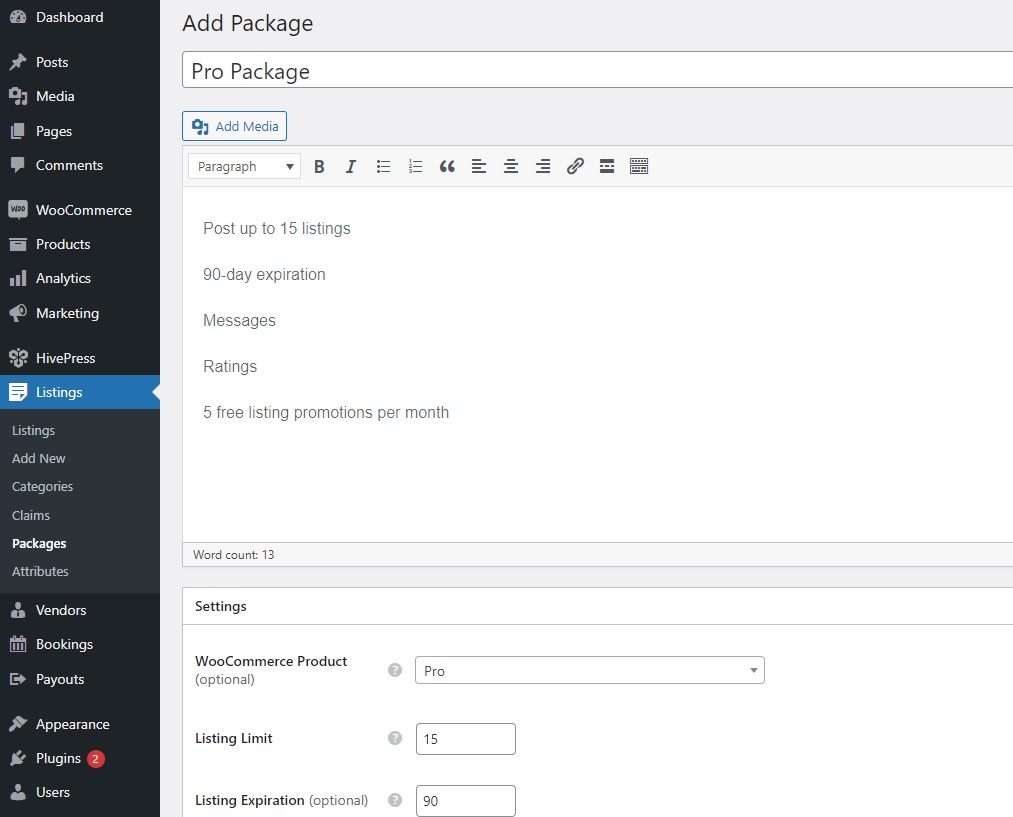Open Marketing via the megaphone icon

17,313
